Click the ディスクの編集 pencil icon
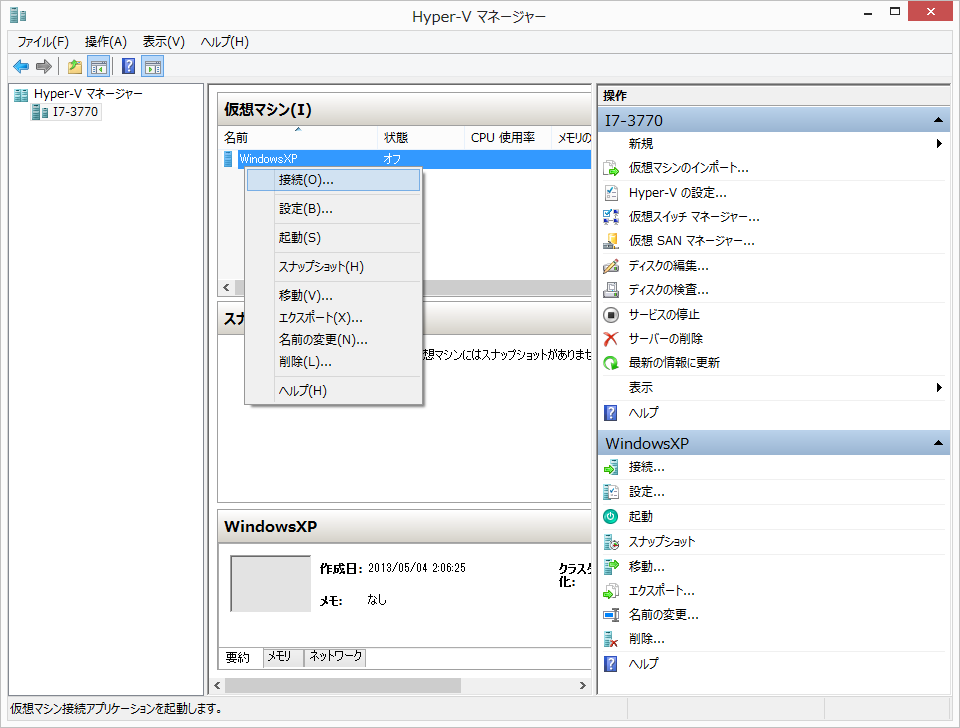The width and height of the screenshot is (960, 728). pyautogui.click(x=611, y=266)
